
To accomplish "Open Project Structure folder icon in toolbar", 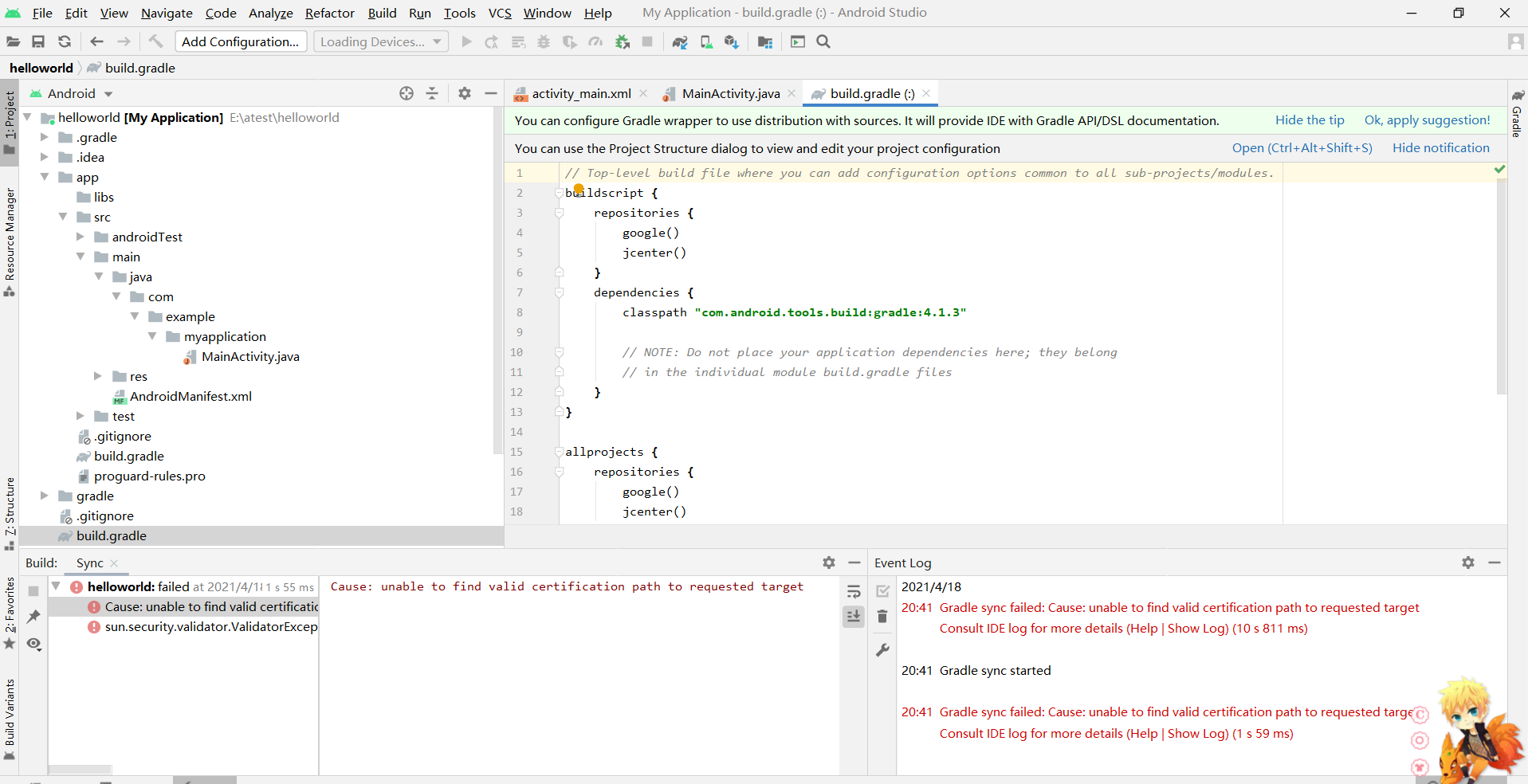I will pos(765,41).
